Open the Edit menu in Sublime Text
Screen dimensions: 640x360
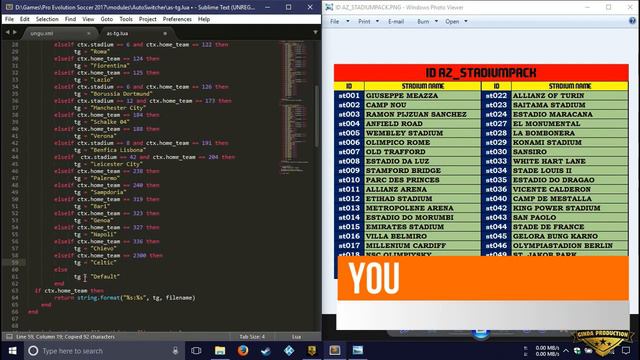(x=24, y=19)
